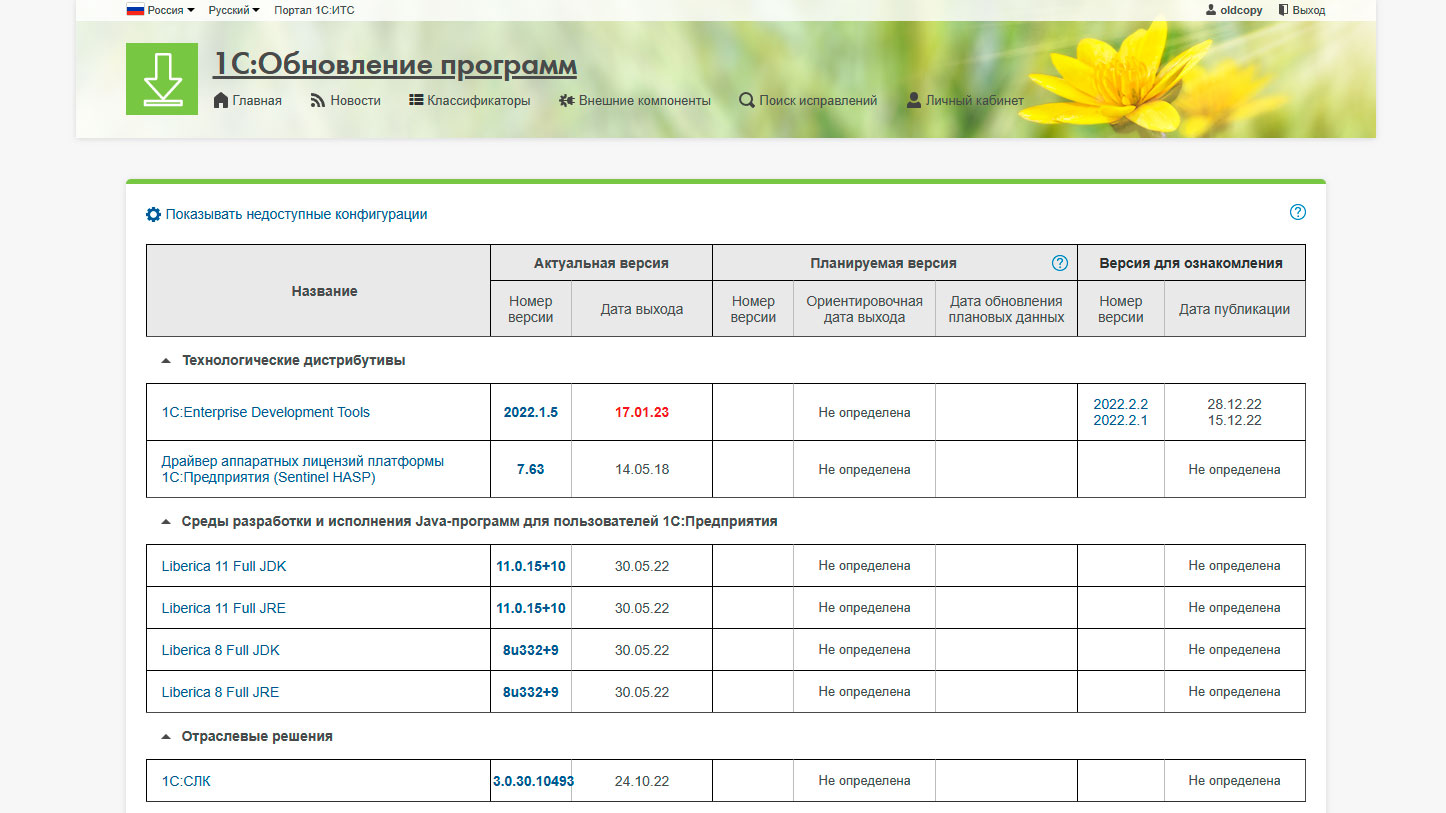Viewport: 1446px width, 813px height.
Task: Click the list icon beside Классификаторы
Action: pyautogui.click(x=416, y=100)
